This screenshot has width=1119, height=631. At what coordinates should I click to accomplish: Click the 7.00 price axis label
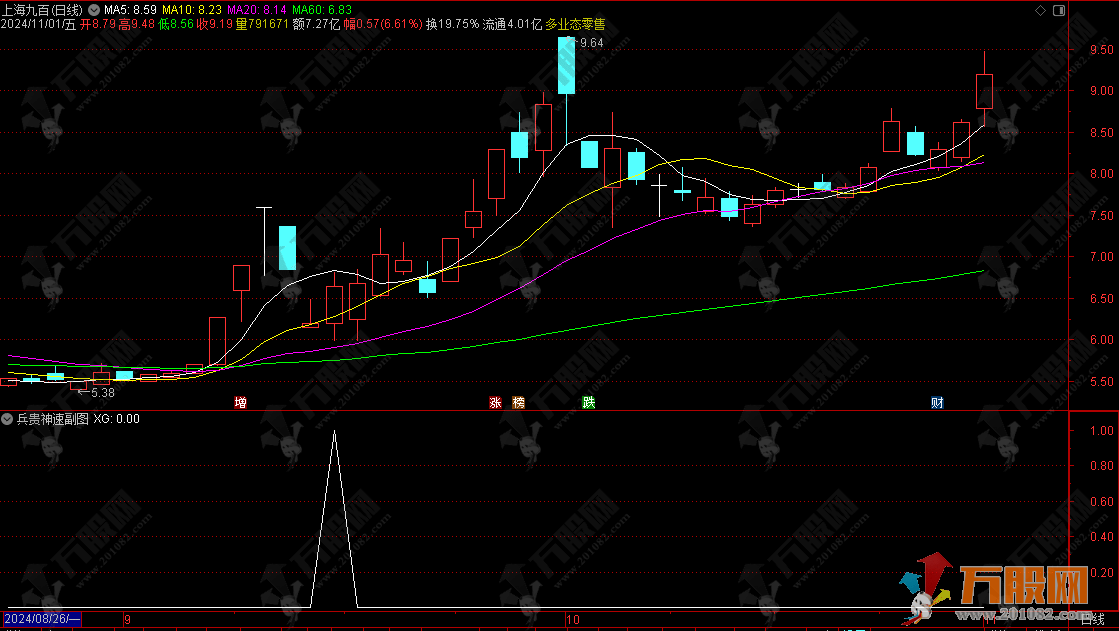click(1102, 257)
